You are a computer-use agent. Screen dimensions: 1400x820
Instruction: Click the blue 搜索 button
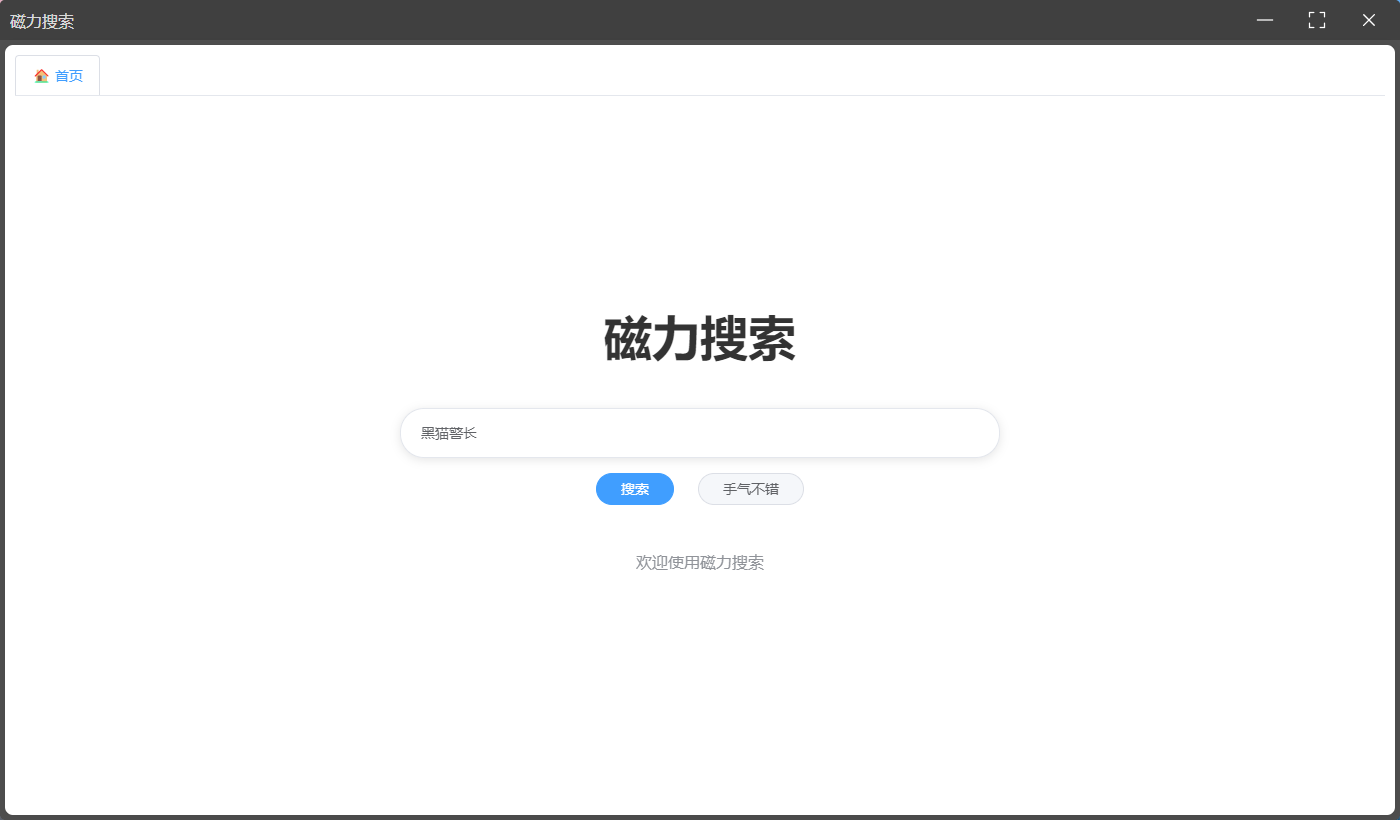[x=634, y=489]
